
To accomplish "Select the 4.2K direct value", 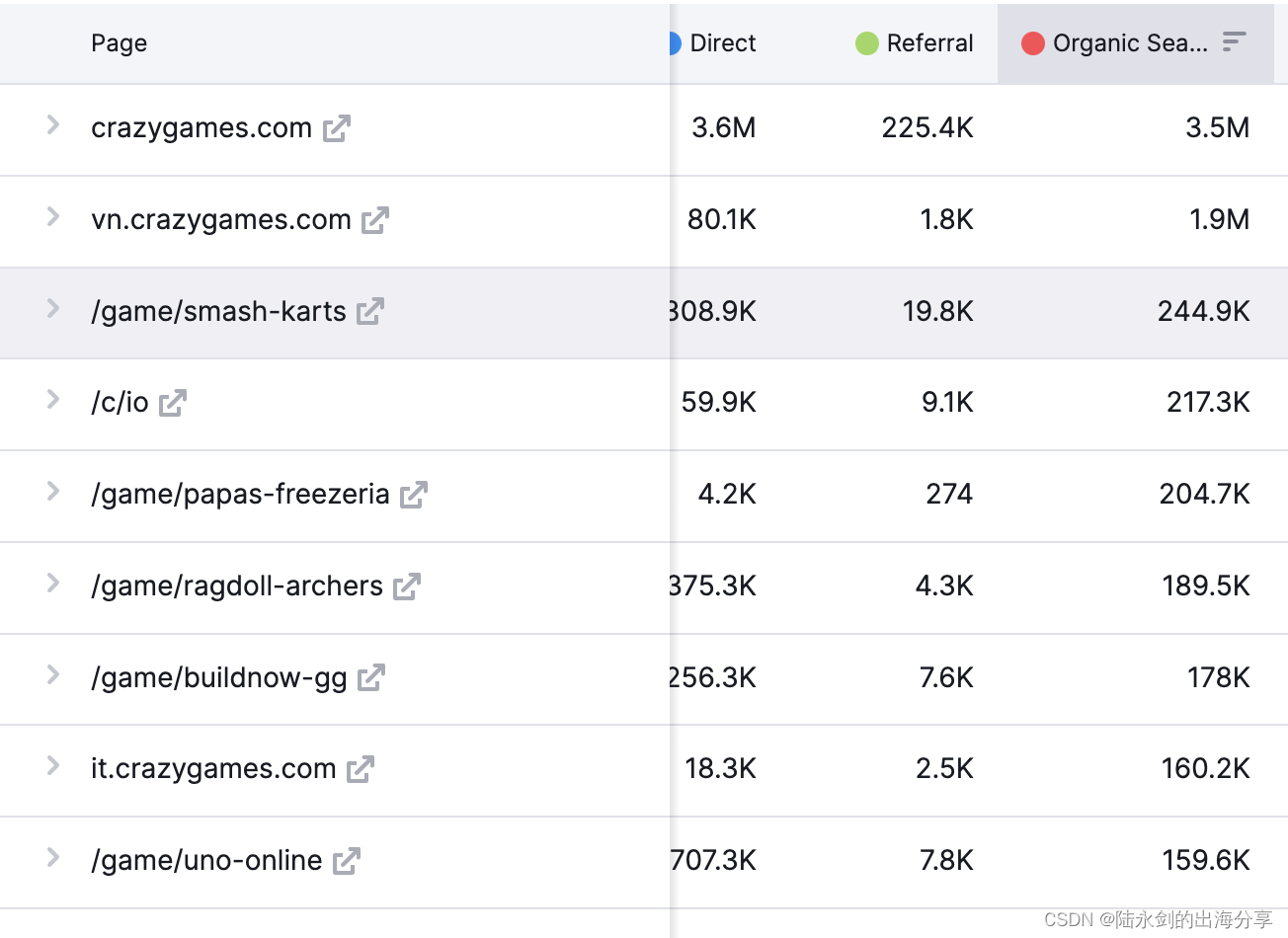I will 727,495.
